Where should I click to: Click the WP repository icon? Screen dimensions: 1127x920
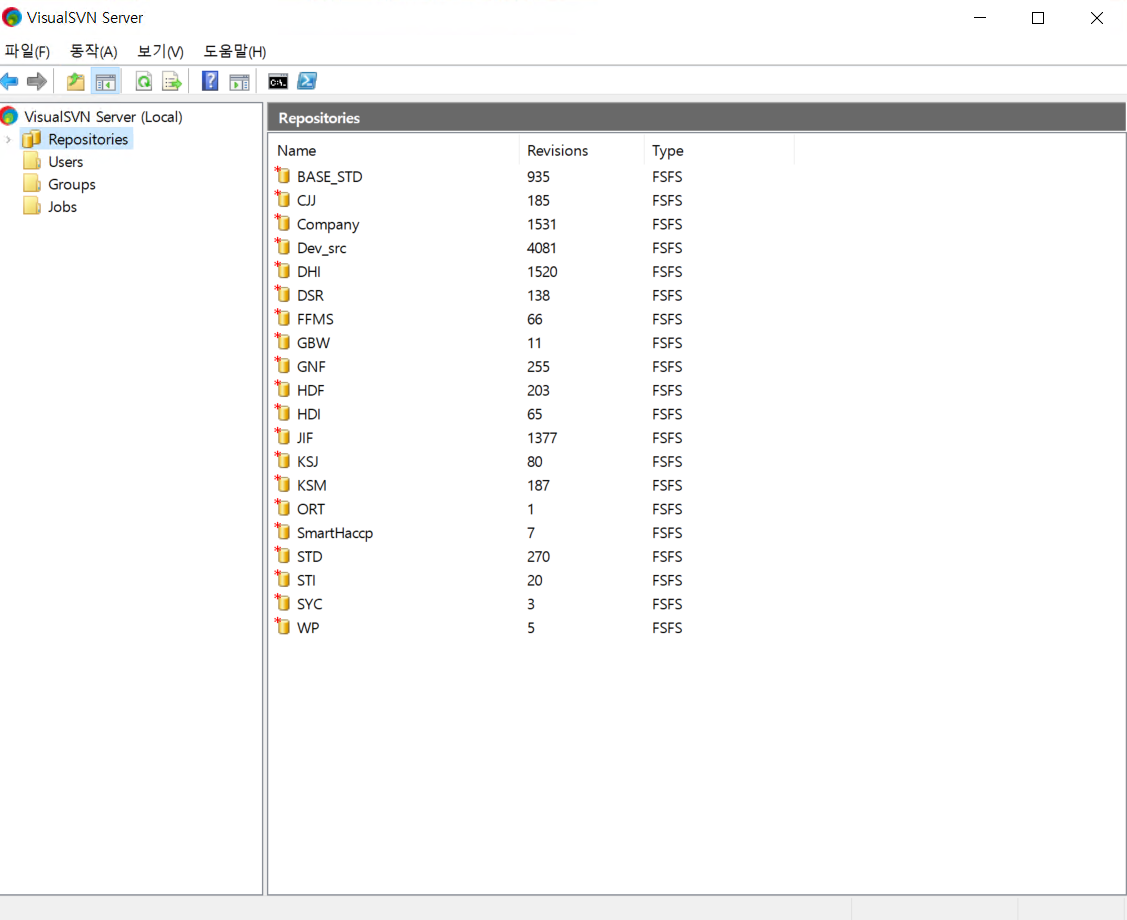click(282, 626)
